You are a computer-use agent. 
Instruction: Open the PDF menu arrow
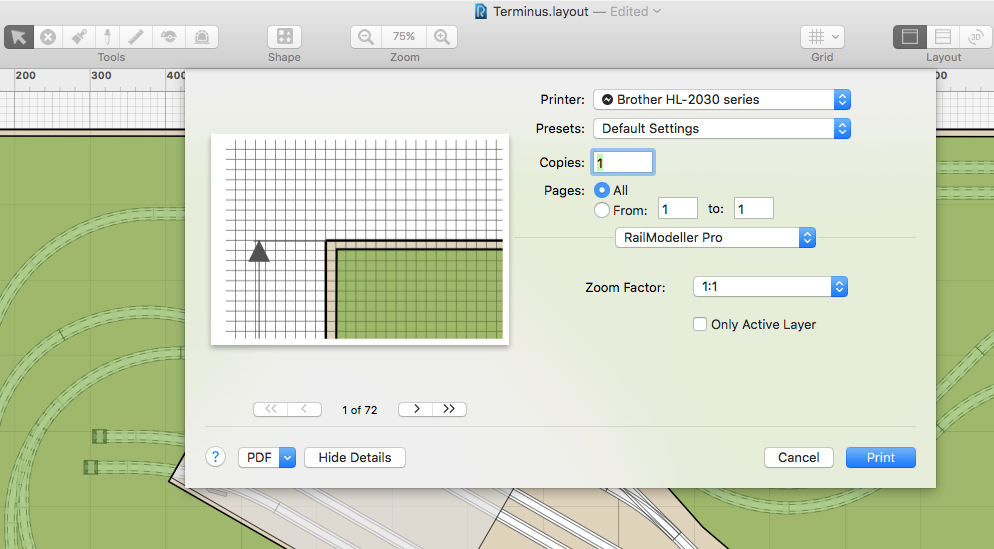coord(287,457)
